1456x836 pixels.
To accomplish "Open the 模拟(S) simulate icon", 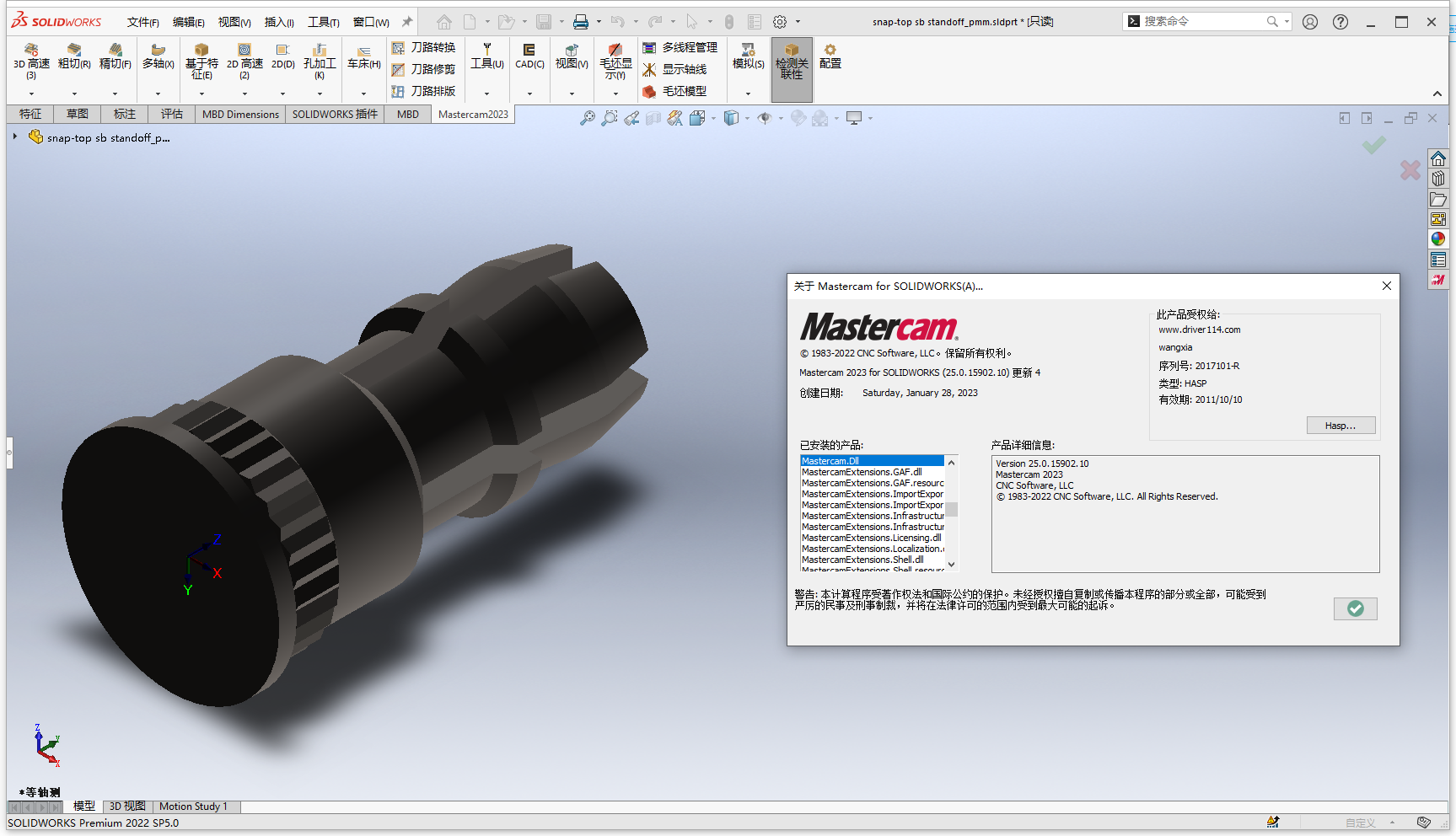I will point(748,56).
